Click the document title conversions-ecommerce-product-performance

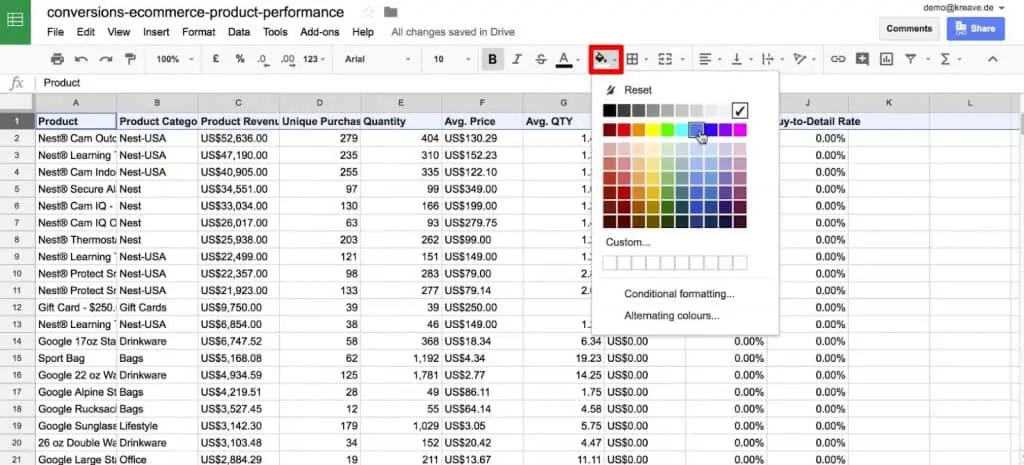pos(195,12)
